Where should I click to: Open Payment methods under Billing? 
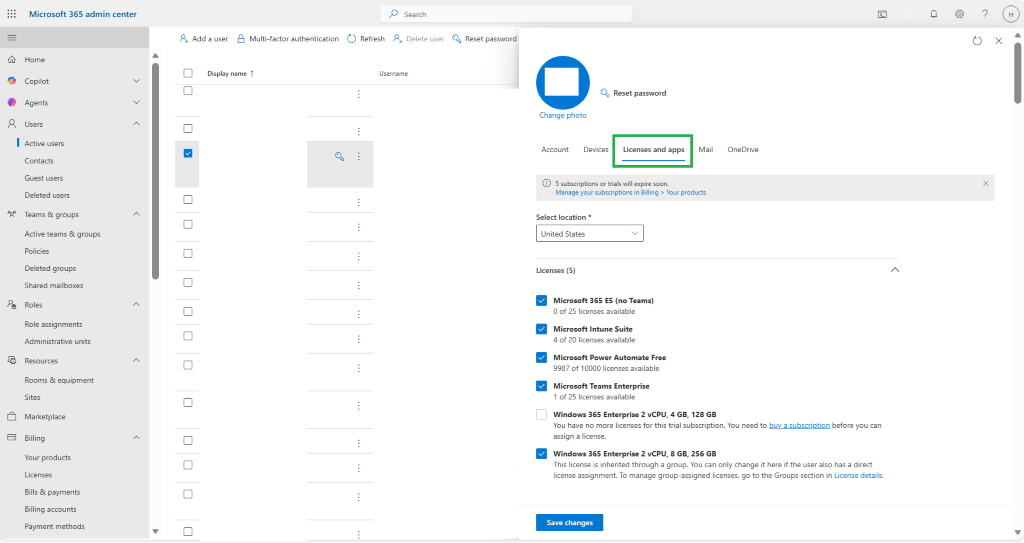(x=54, y=526)
